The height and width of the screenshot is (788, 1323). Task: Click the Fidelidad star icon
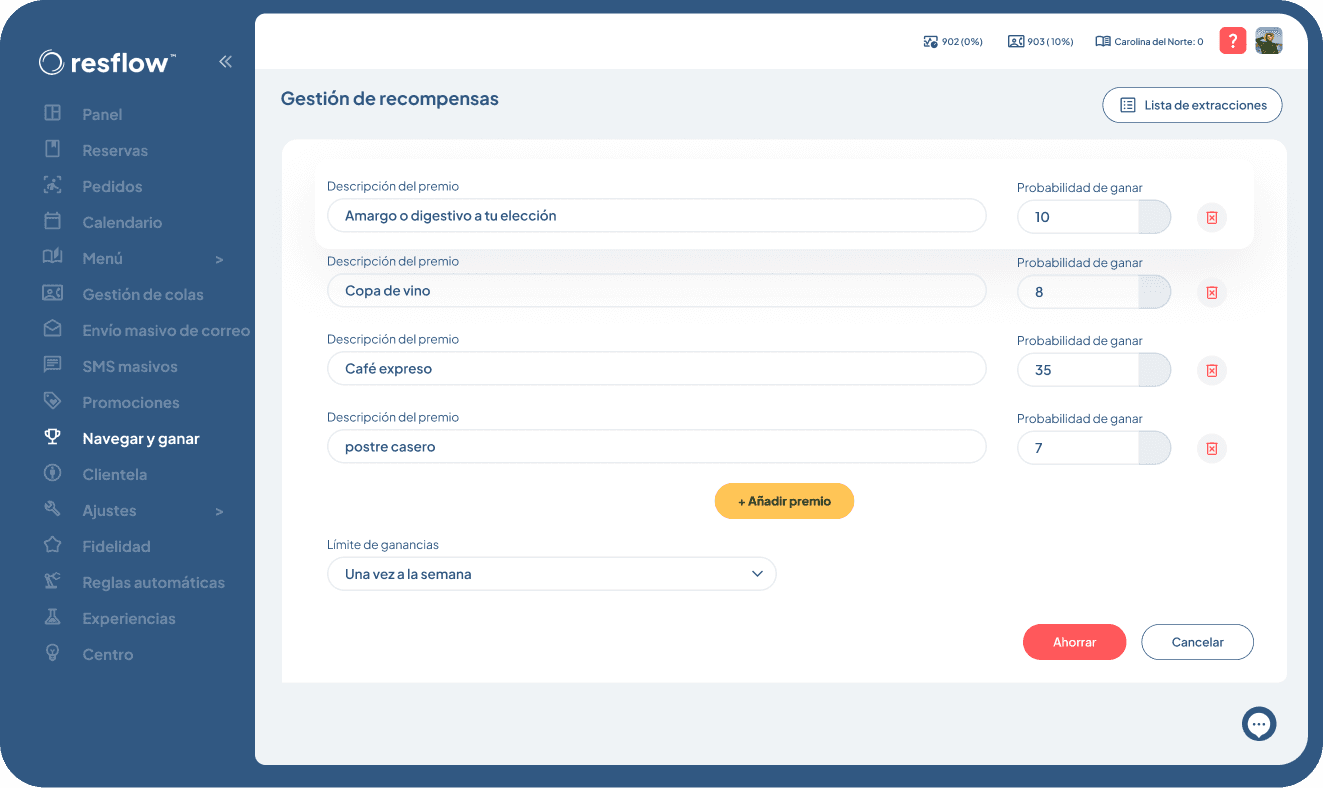pos(53,546)
